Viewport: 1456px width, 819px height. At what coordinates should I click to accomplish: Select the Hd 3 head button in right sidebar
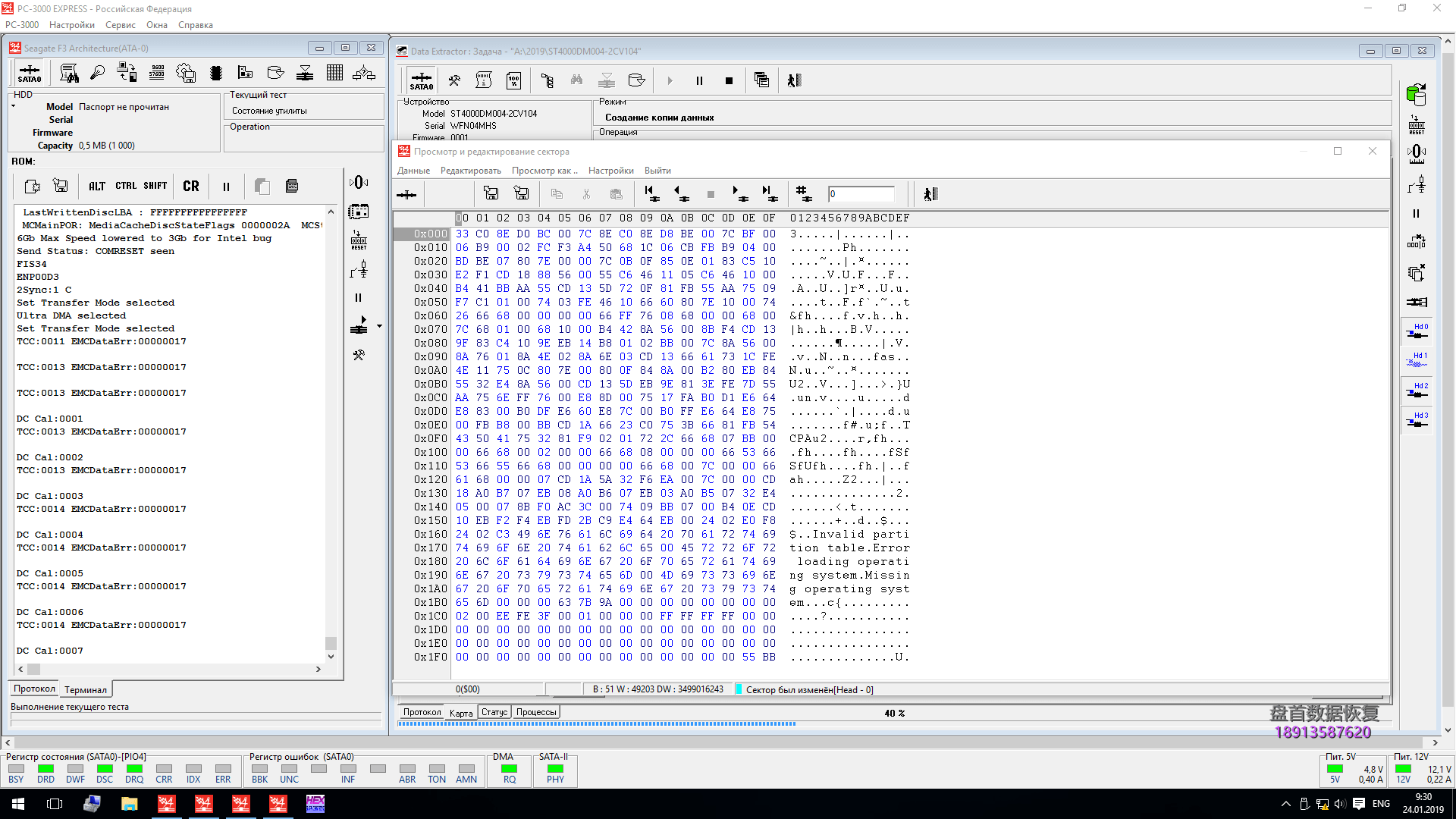coord(1417,419)
